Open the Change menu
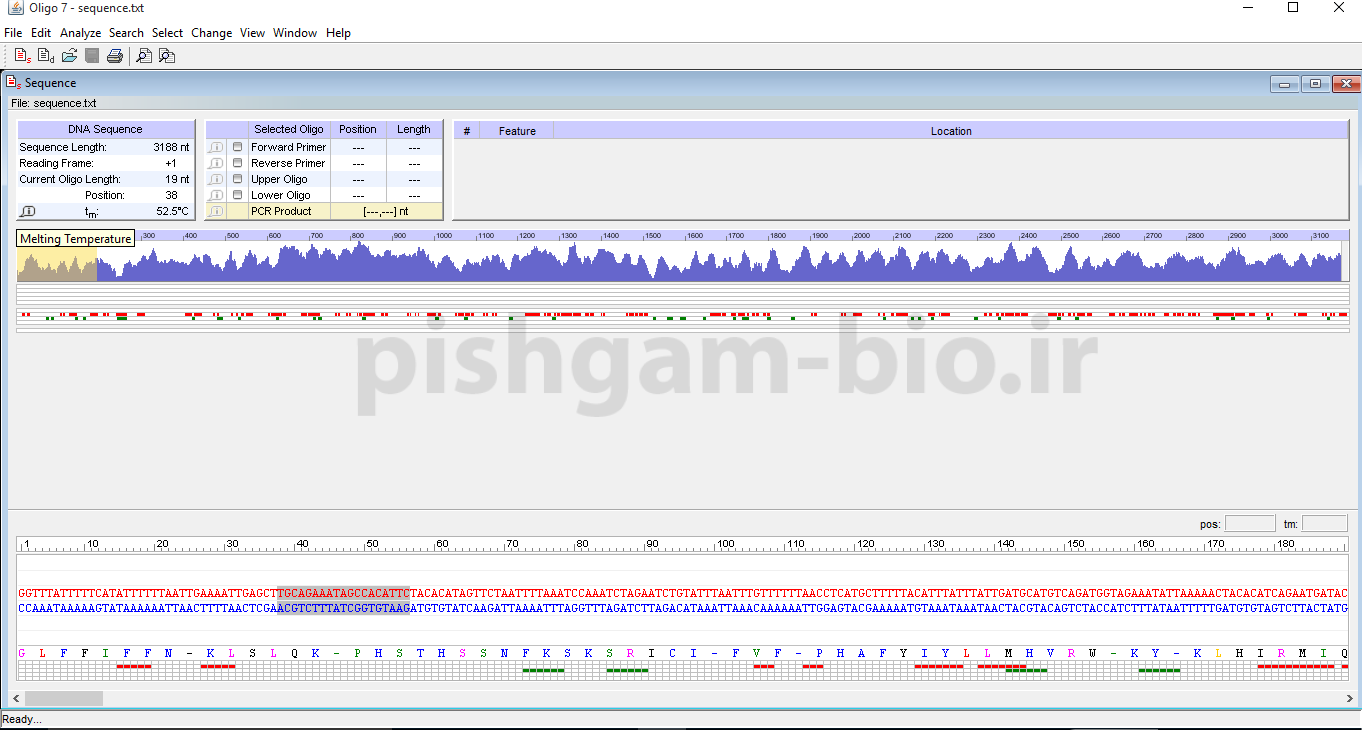This screenshot has height=730, width=1362. coord(211,33)
